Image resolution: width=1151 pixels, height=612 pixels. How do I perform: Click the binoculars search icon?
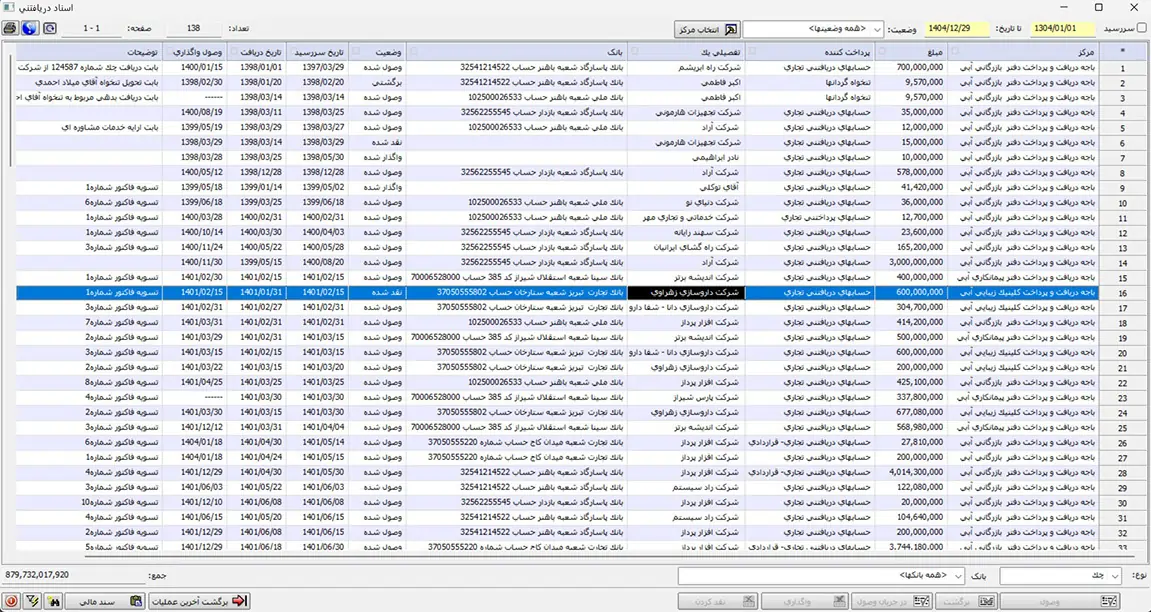click(54, 601)
